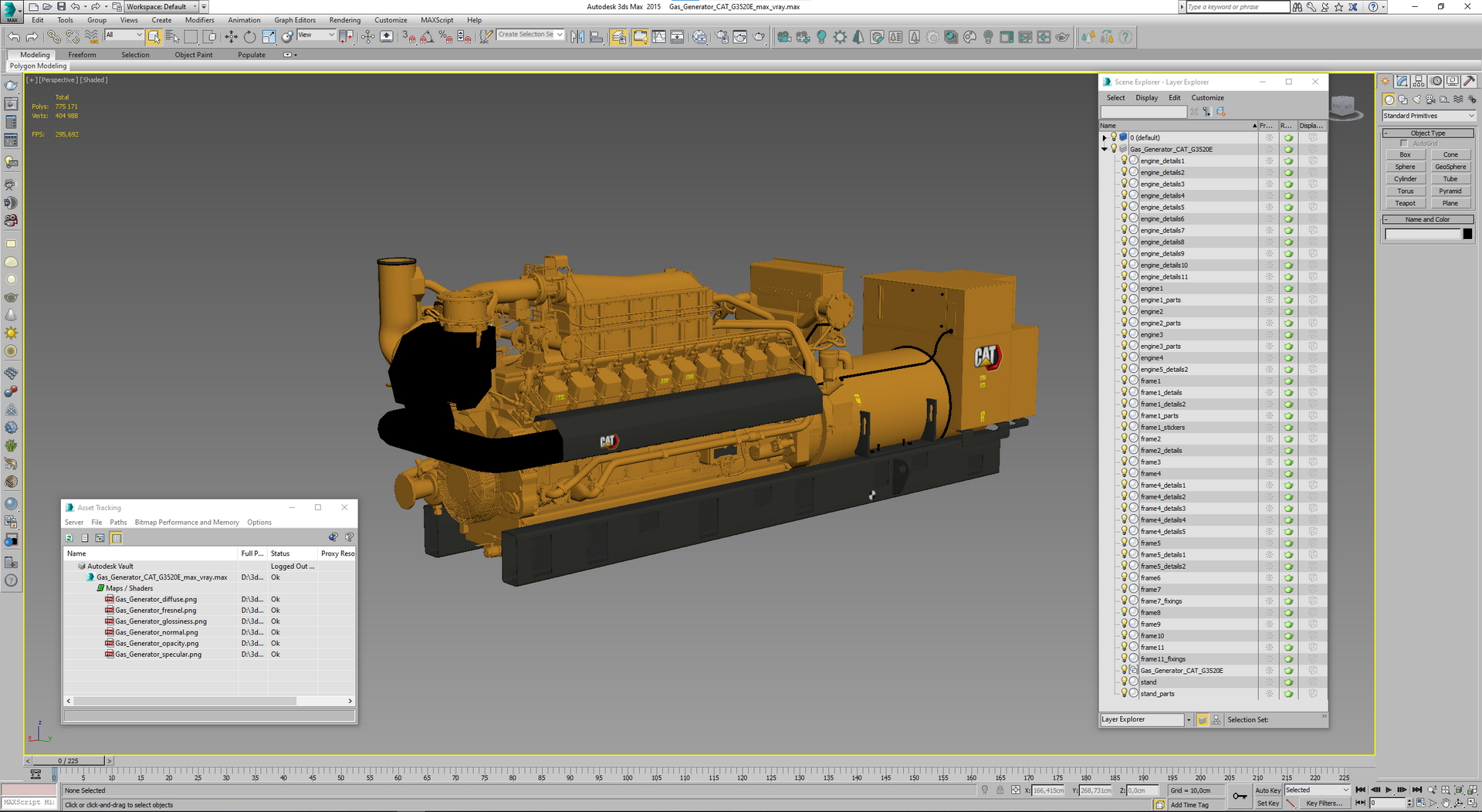Toggle the lightbulb icon beside stand
The height and width of the screenshot is (812, 1482).
[x=1125, y=682]
